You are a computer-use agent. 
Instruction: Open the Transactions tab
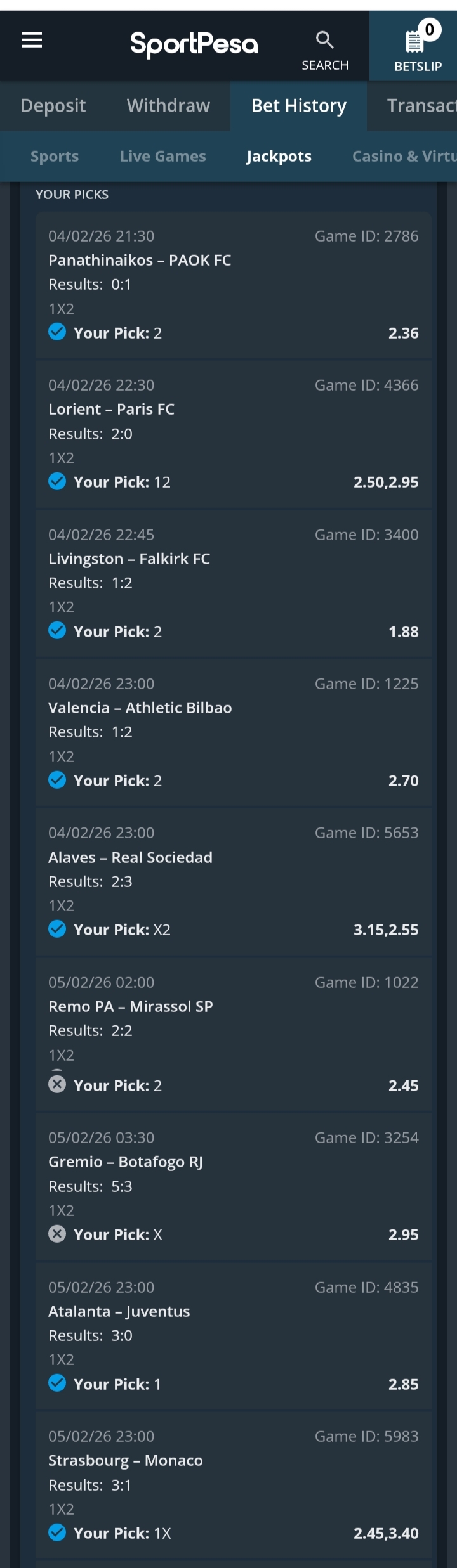pos(420,106)
